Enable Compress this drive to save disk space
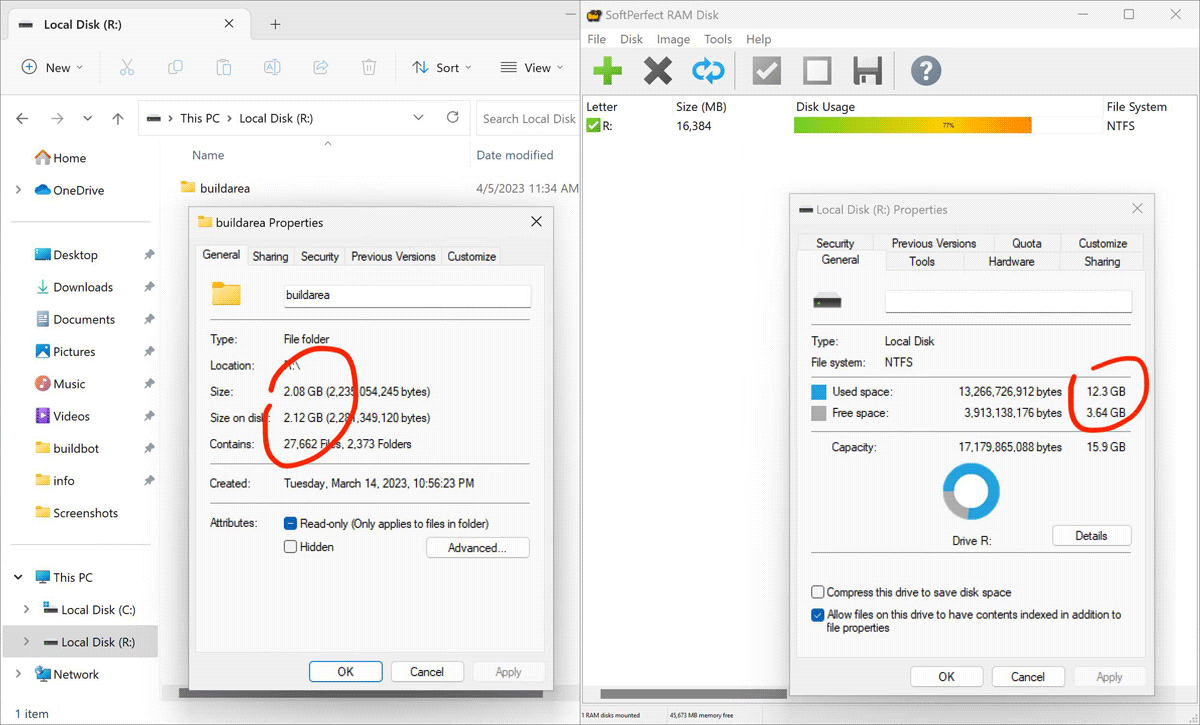 (x=818, y=592)
